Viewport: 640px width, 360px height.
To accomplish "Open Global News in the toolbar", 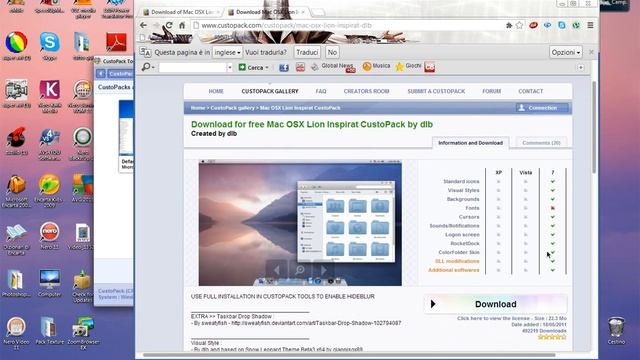I will coord(333,67).
